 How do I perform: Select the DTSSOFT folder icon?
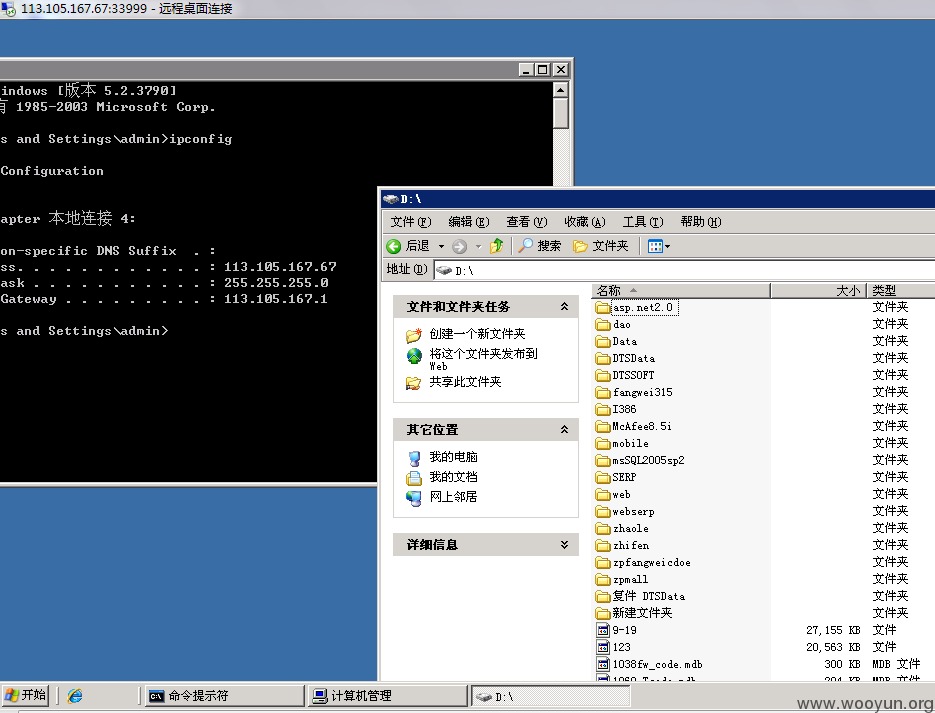[603, 376]
